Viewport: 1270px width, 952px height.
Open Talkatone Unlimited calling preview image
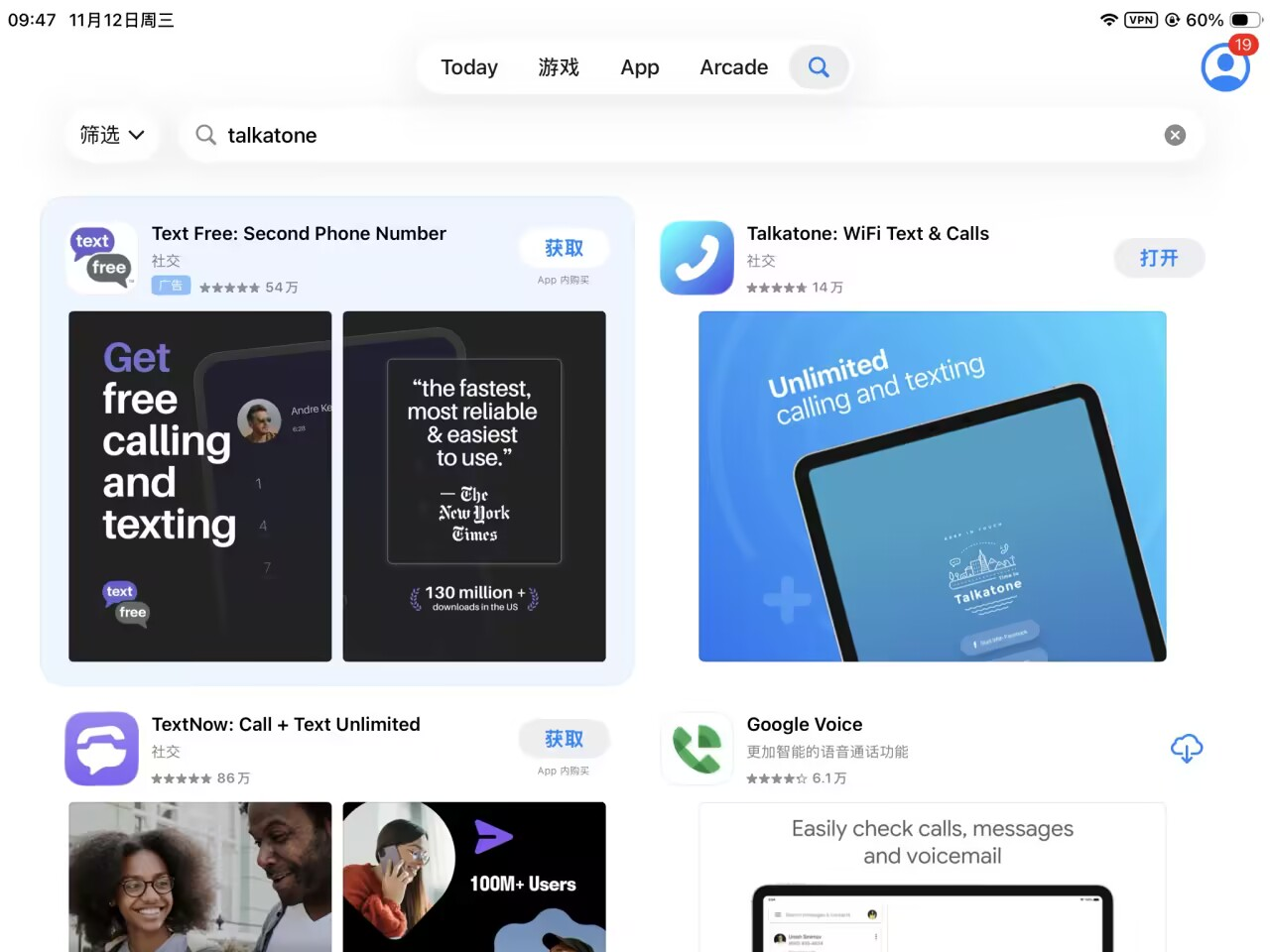coord(932,486)
